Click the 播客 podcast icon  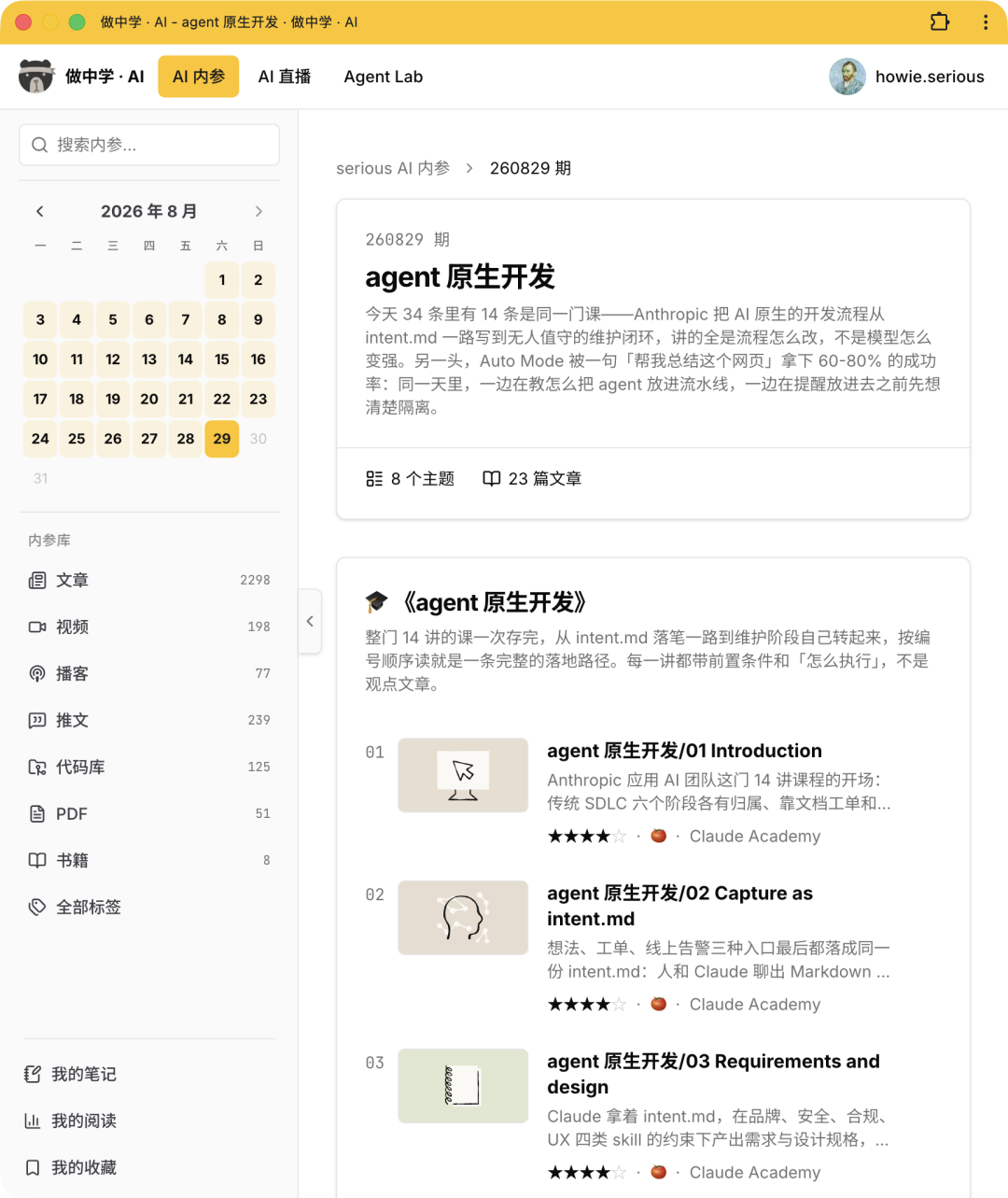[37, 673]
